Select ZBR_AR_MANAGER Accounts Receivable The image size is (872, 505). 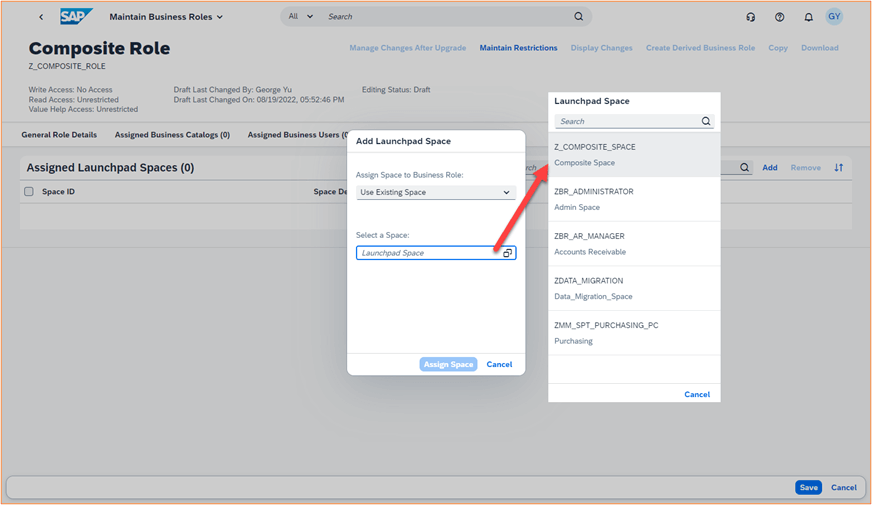634,244
